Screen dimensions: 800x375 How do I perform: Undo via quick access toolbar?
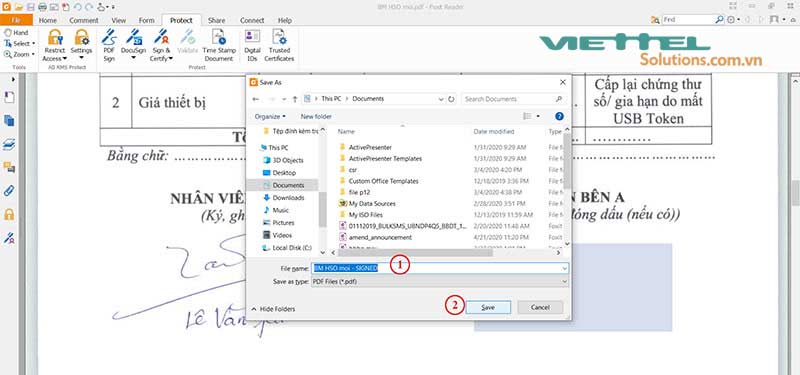[x=78, y=7]
